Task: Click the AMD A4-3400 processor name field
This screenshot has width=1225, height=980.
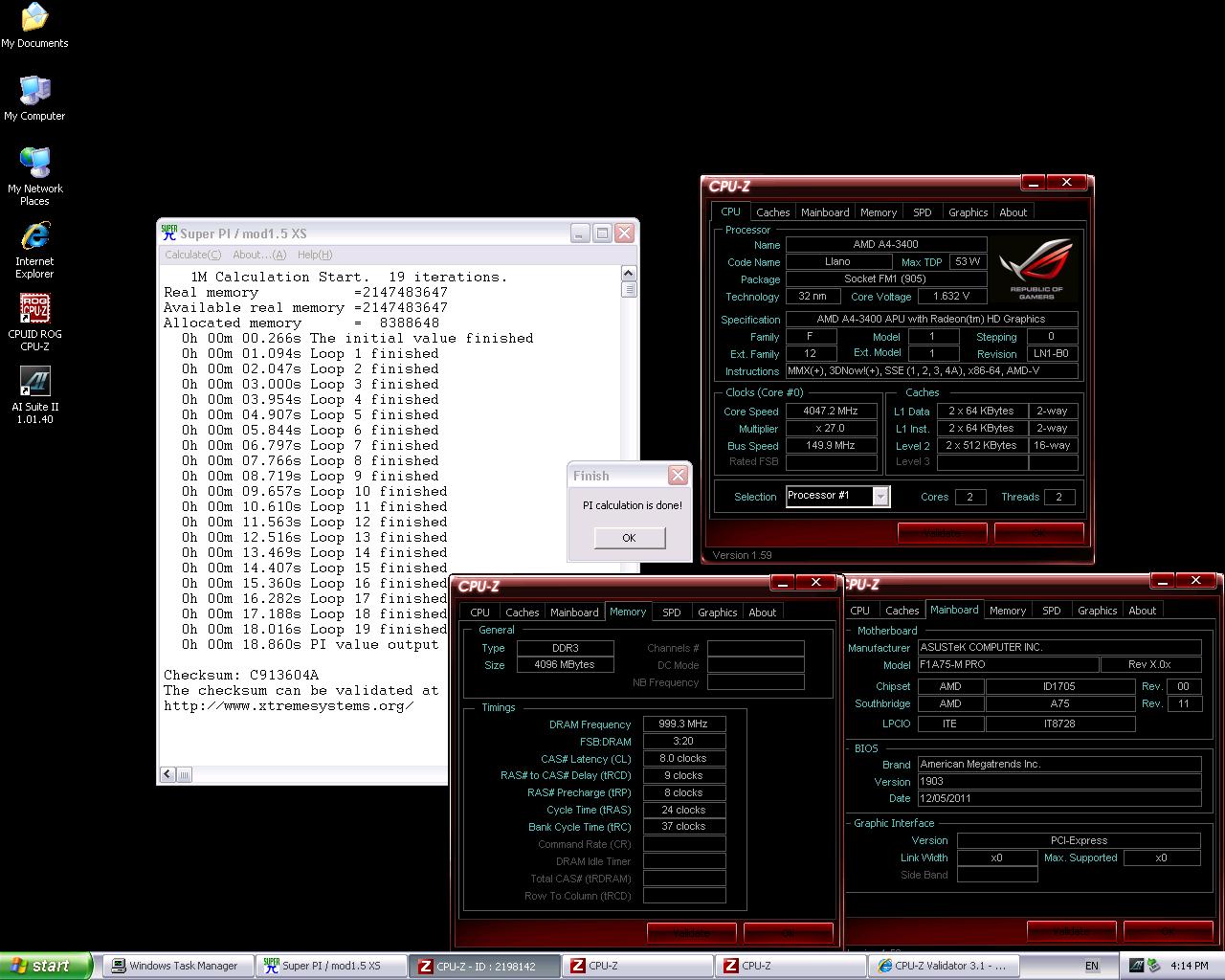Action: 885,244
